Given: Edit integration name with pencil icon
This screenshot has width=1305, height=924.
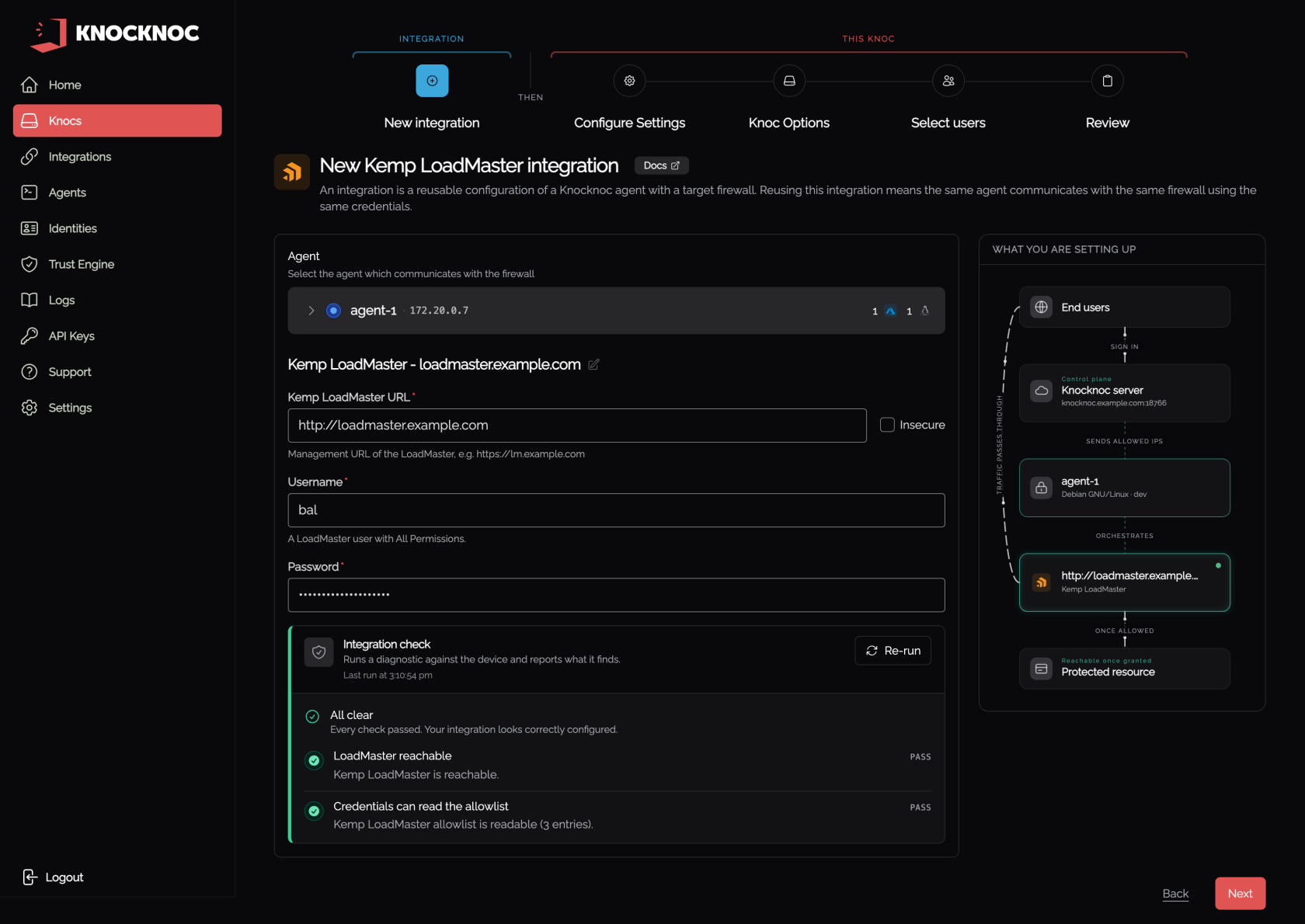Looking at the screenshot, I should tap(593, 364).
